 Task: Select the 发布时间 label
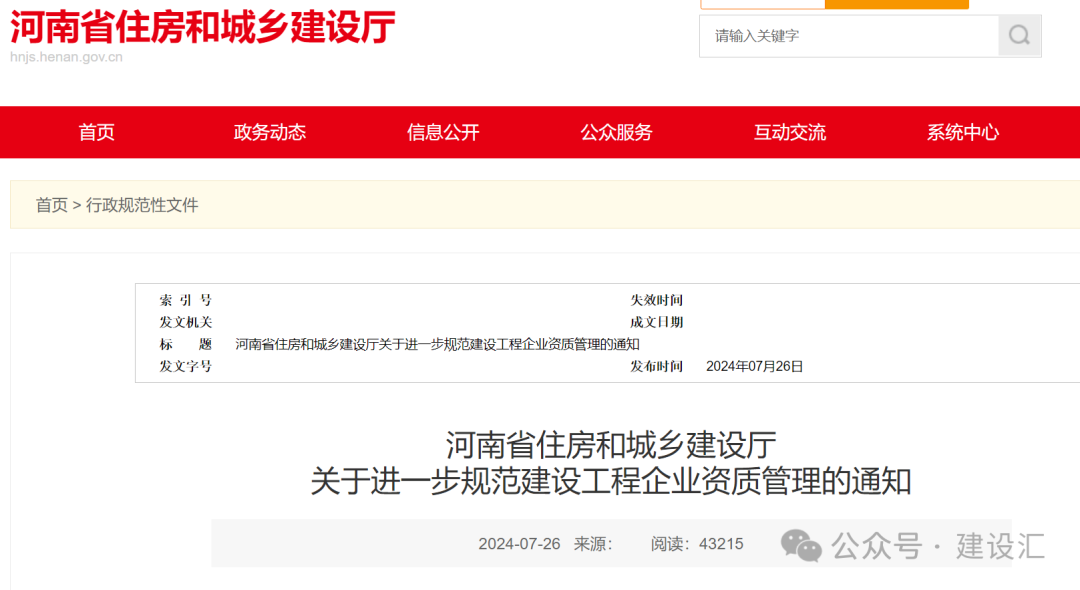point(656,366)
